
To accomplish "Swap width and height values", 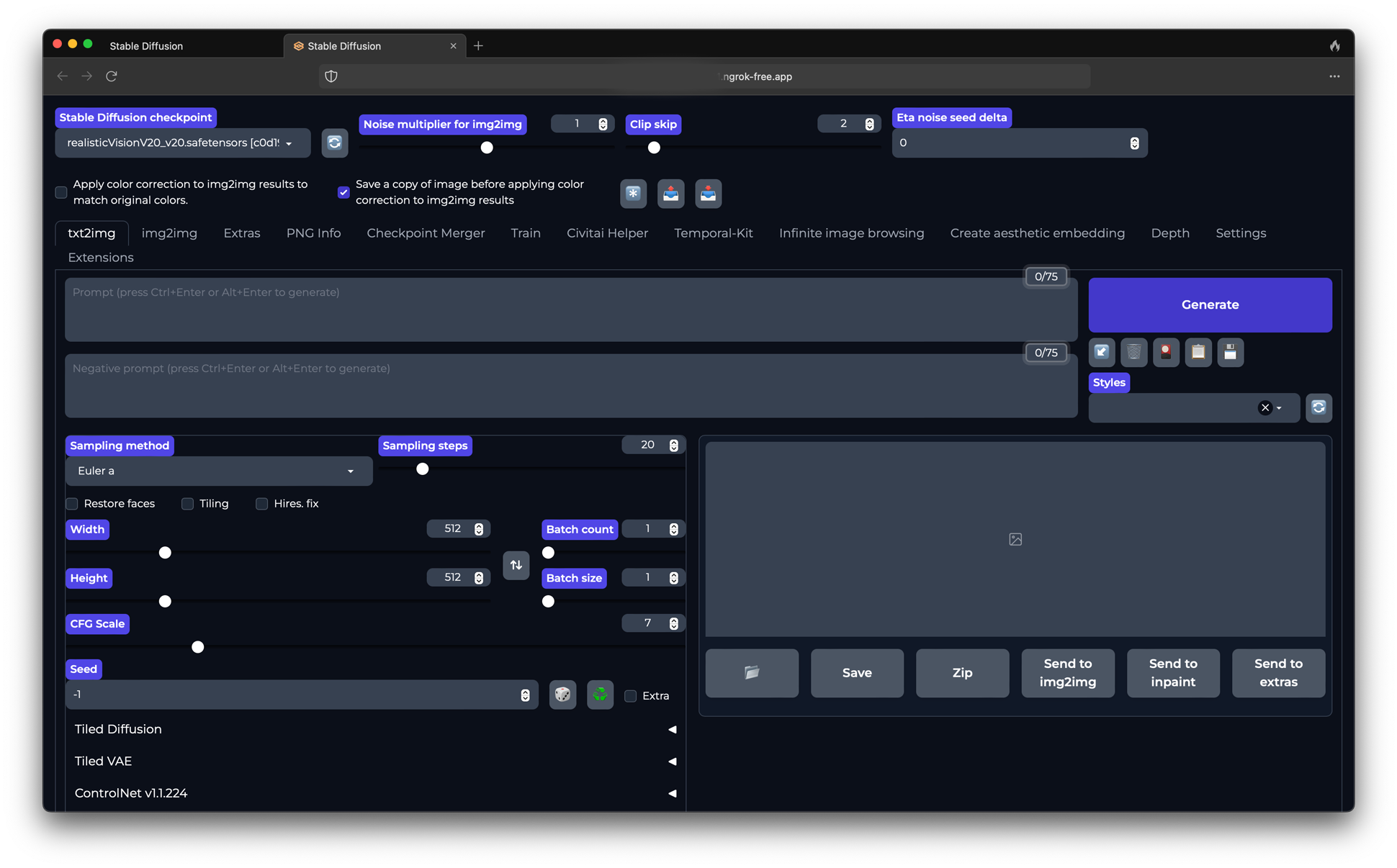I will tap(516, 565).
